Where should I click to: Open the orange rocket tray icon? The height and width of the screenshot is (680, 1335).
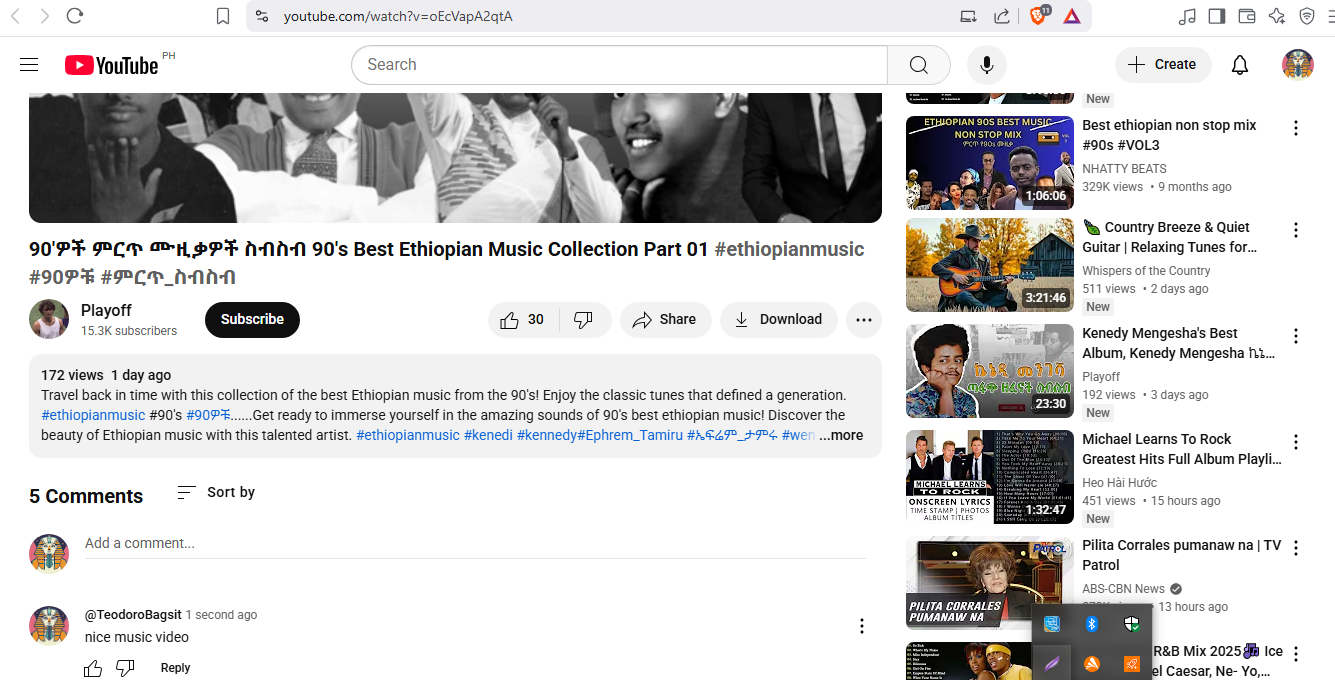coord(1131,663)
